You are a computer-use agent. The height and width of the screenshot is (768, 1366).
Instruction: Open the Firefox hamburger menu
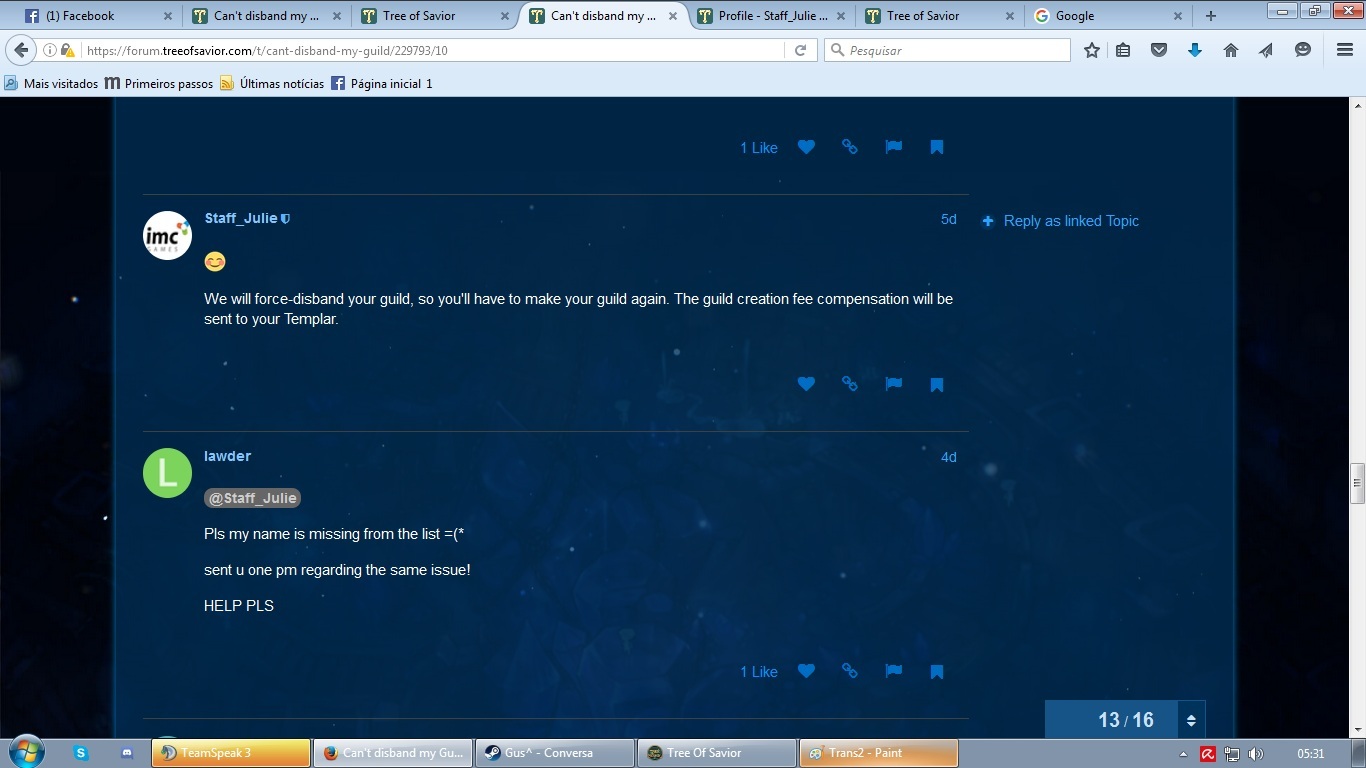tap(1345, 50)
